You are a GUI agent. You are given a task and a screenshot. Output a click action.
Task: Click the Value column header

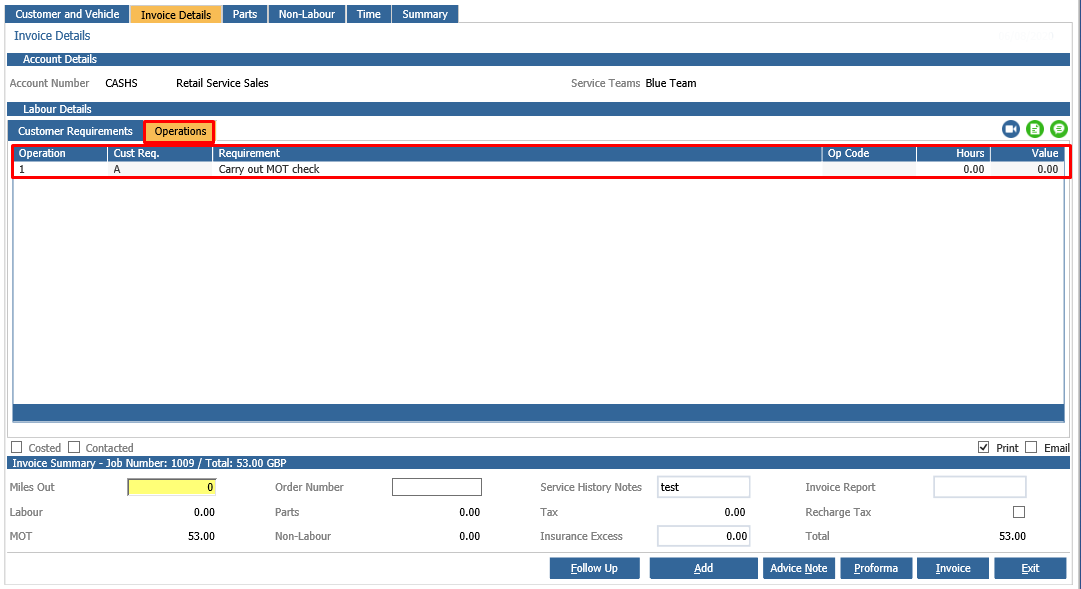pos(1027,153)
